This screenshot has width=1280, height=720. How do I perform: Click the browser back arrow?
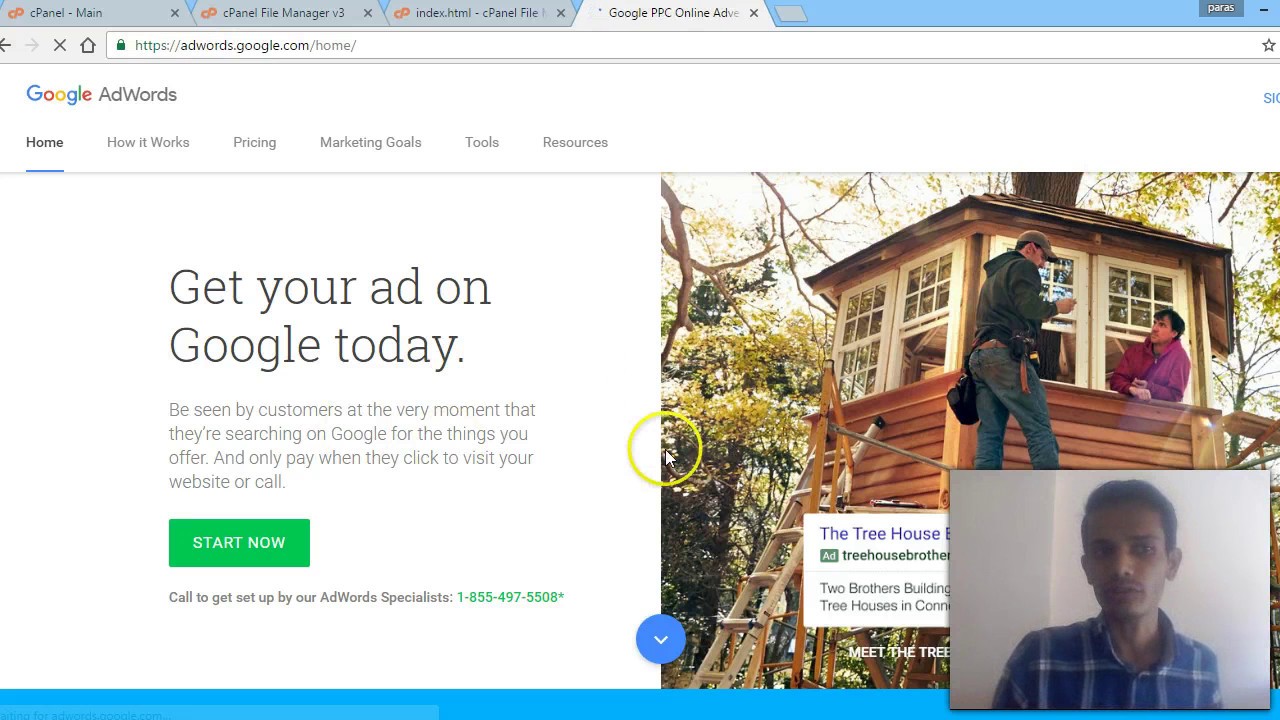[6, 45]
